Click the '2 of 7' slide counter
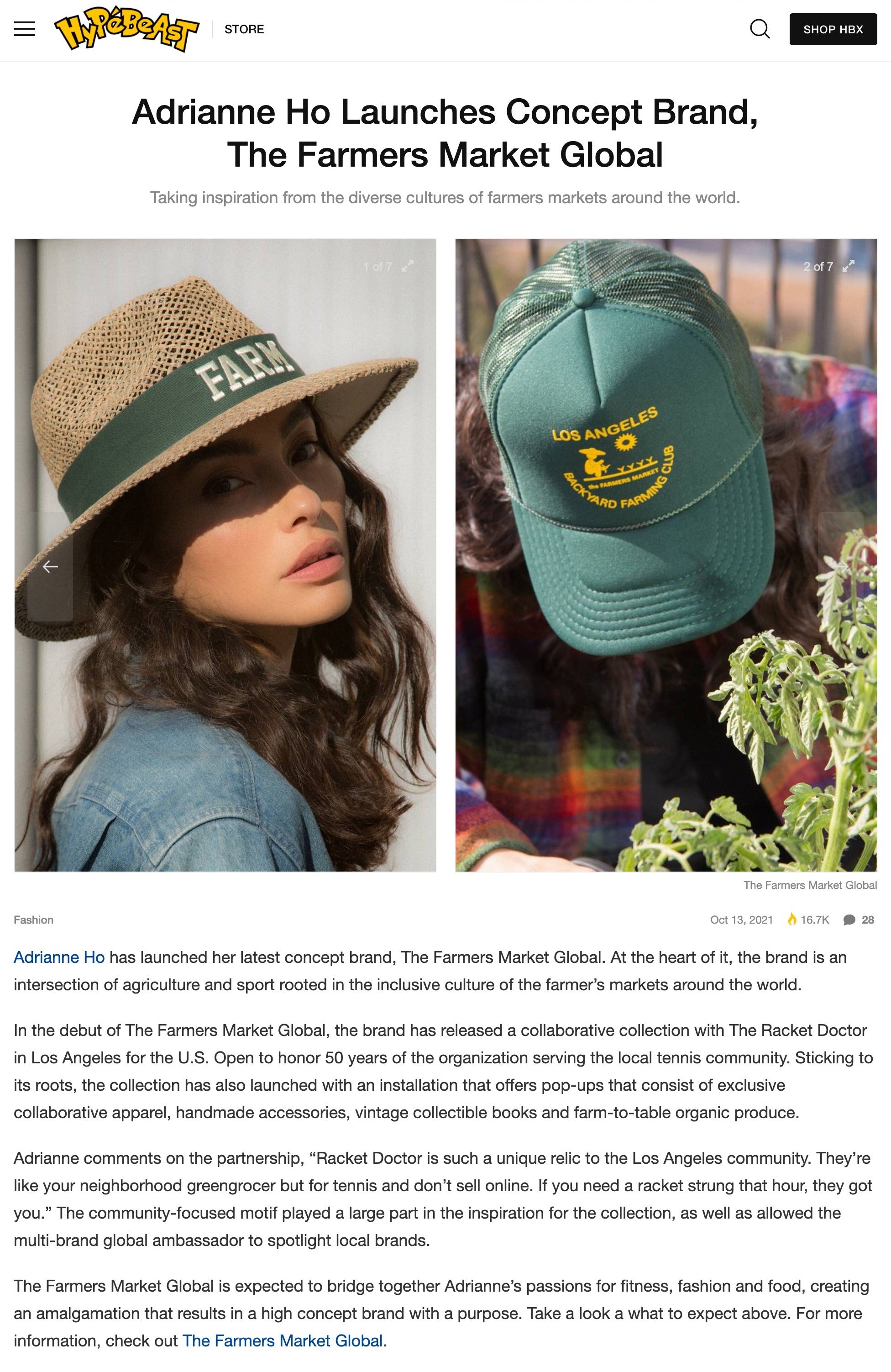The width and height of the screenshot is (891, 1372). pyautogui.click(x=818, y=266)
